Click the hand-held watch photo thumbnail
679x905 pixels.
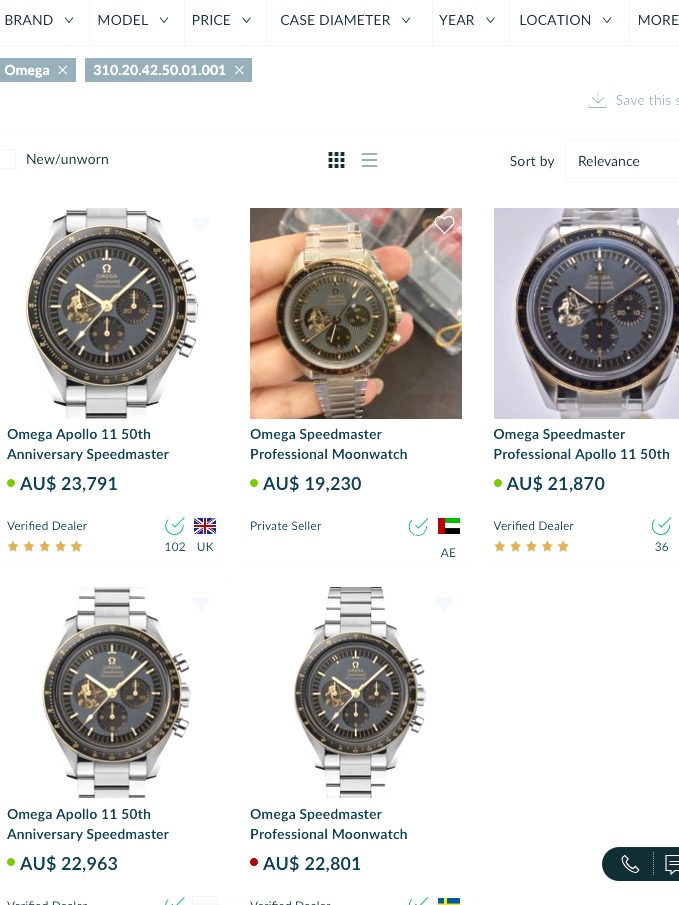[x=356, y=313]
